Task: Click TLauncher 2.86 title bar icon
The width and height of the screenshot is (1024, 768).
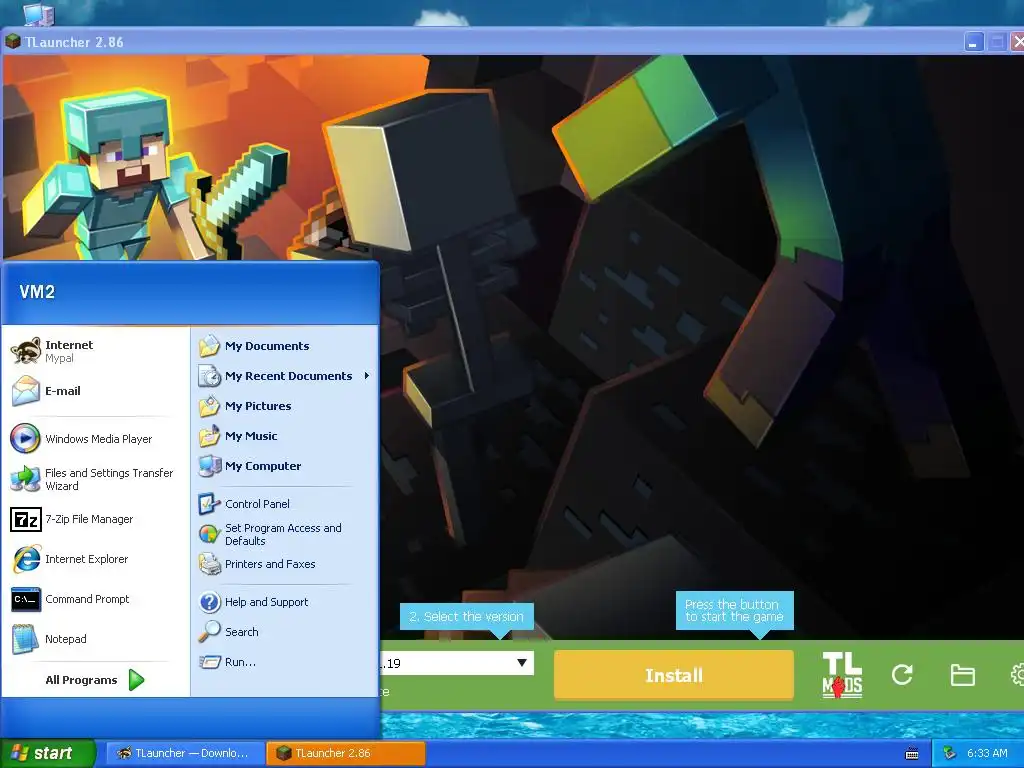Action: point(12,42)
